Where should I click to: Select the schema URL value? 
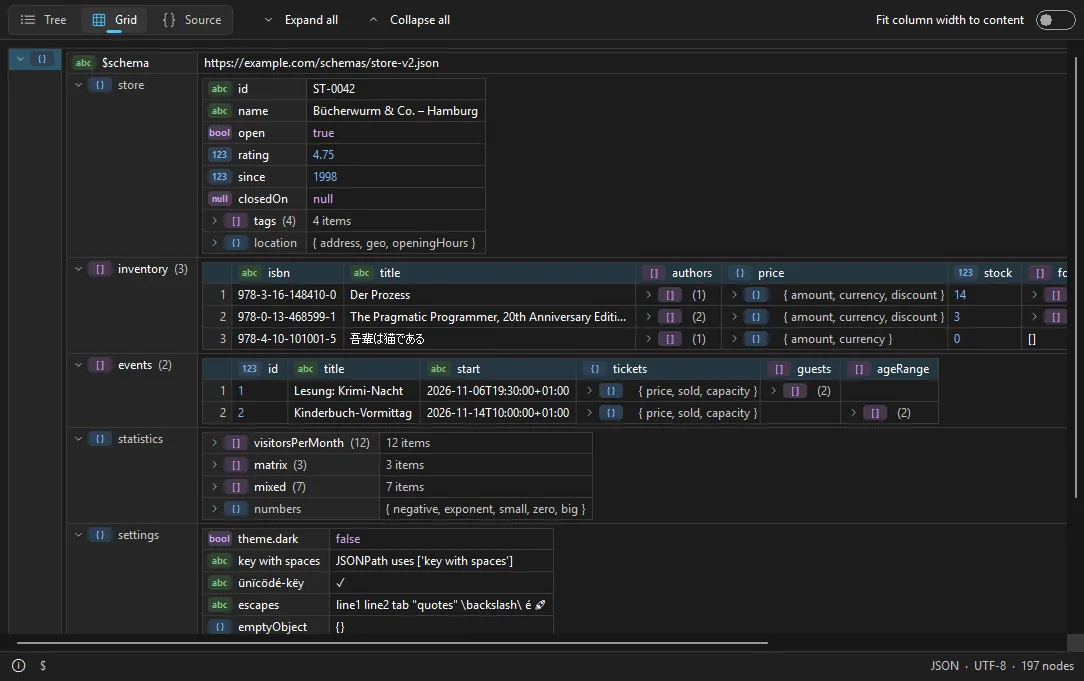[321, 63]
